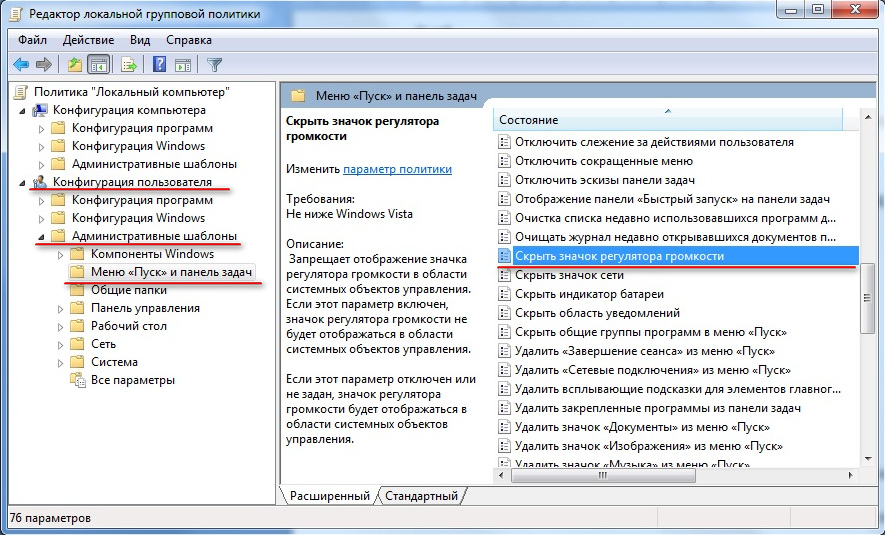Expand Панель управления tree node
This screenshot has height=535, width=885.
[x=60, y=309]
